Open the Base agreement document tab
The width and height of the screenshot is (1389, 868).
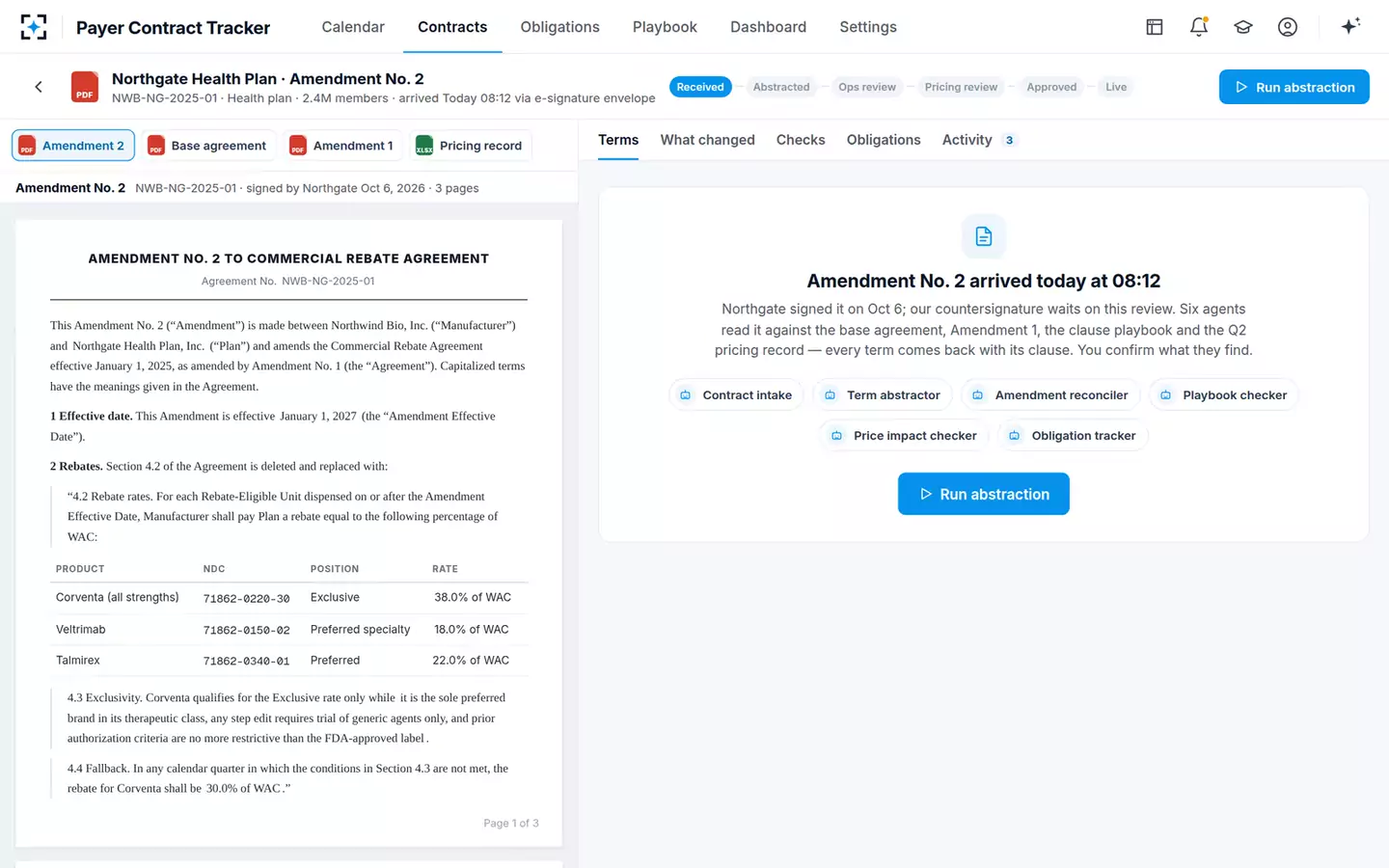click(208, 146)
